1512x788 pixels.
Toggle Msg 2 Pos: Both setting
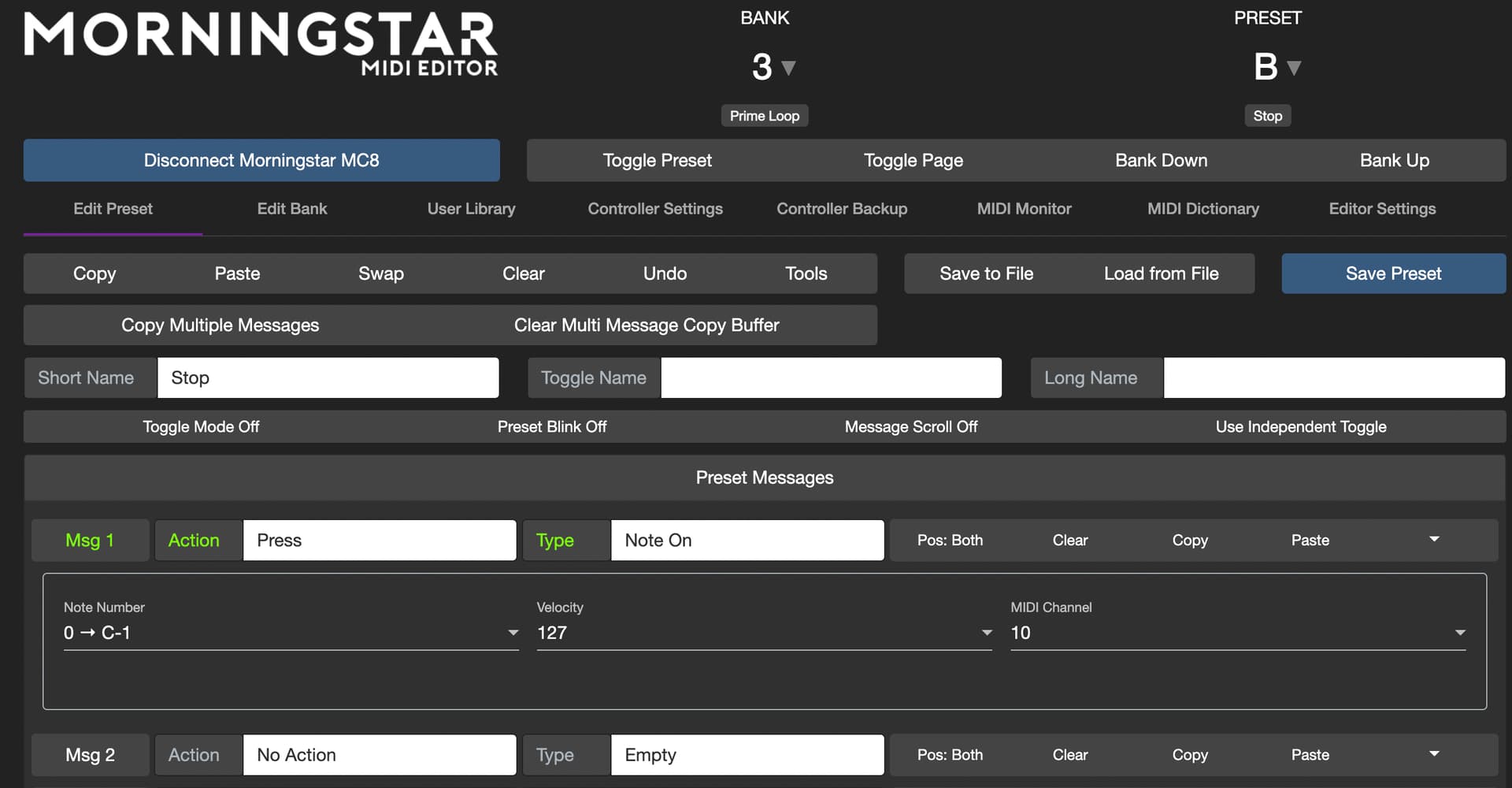click(x=950, y=755)
